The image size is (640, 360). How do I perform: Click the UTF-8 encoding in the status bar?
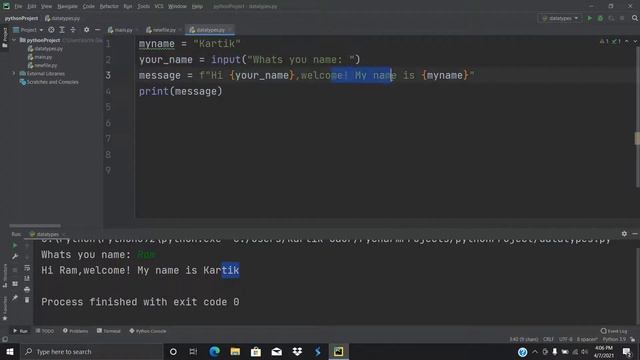click(566, 340)
